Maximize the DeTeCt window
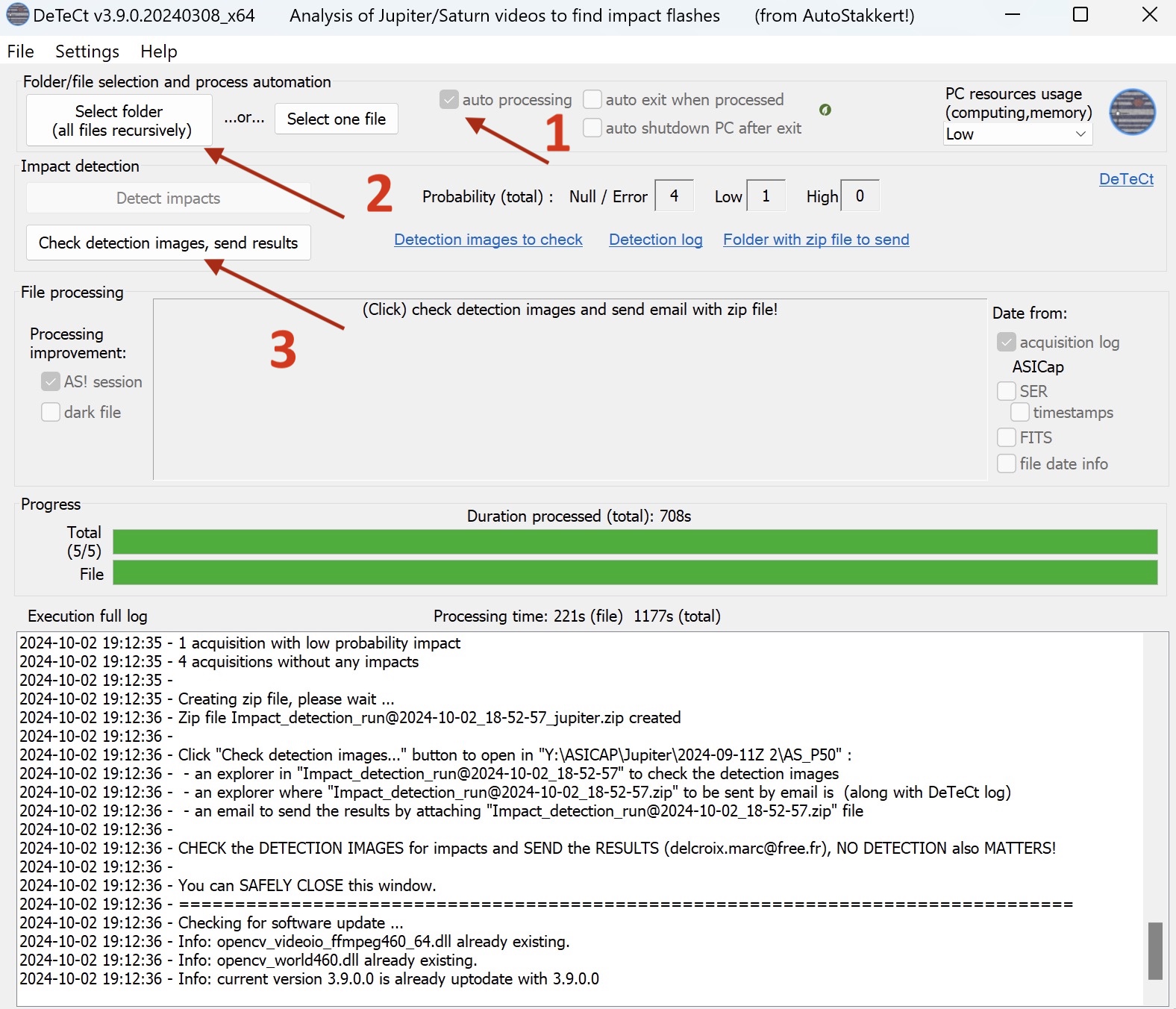The height and width of the screenshot is (1009, 1176). click(x=1080, y=15)
